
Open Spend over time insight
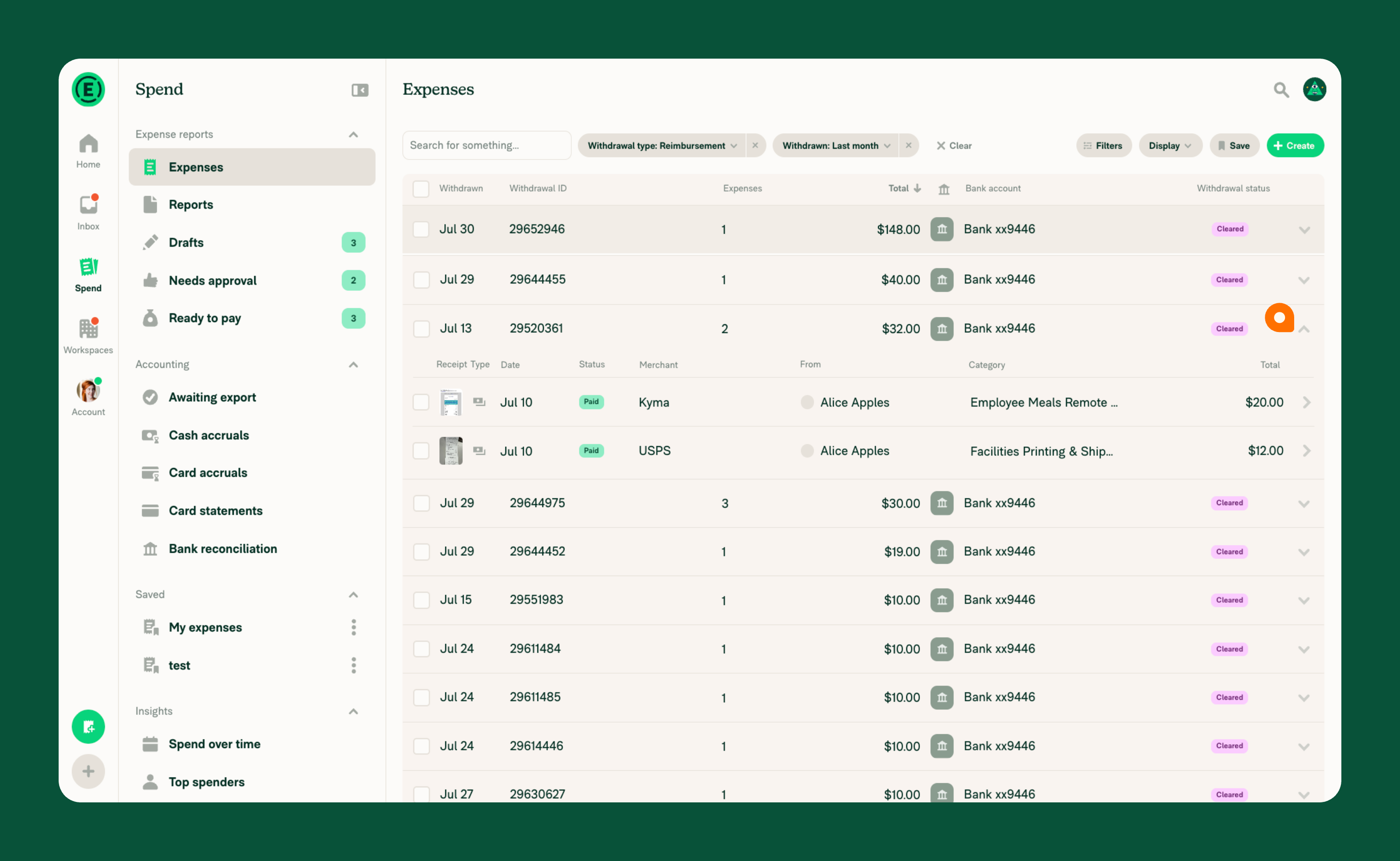point(252,744)
